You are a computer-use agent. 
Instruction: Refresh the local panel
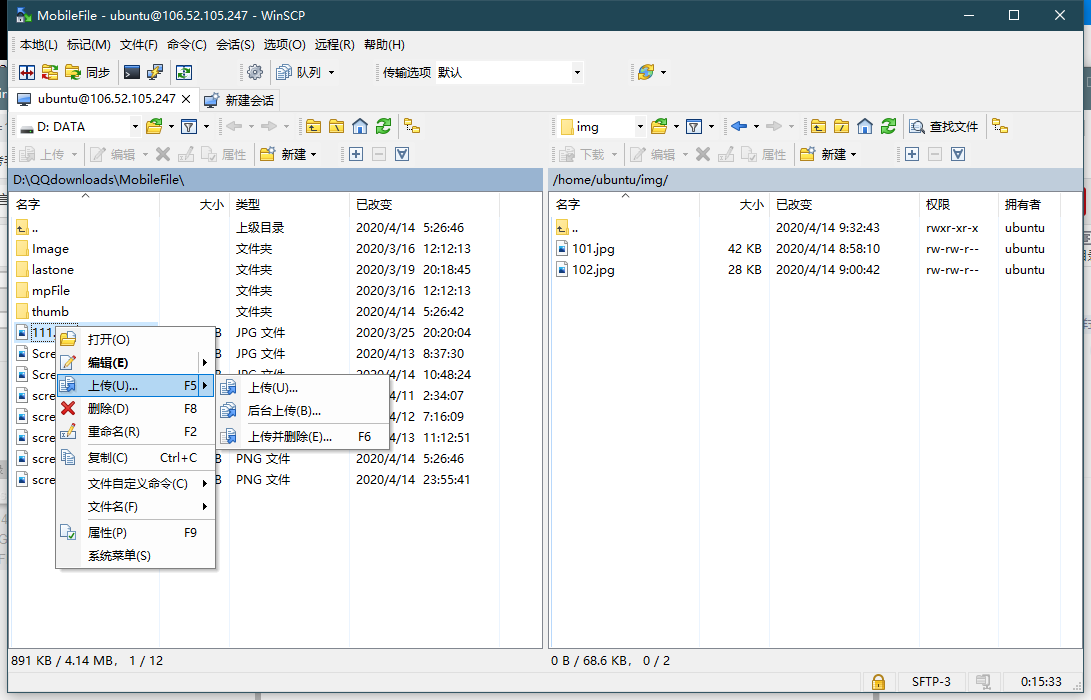(x=383, y=127)
